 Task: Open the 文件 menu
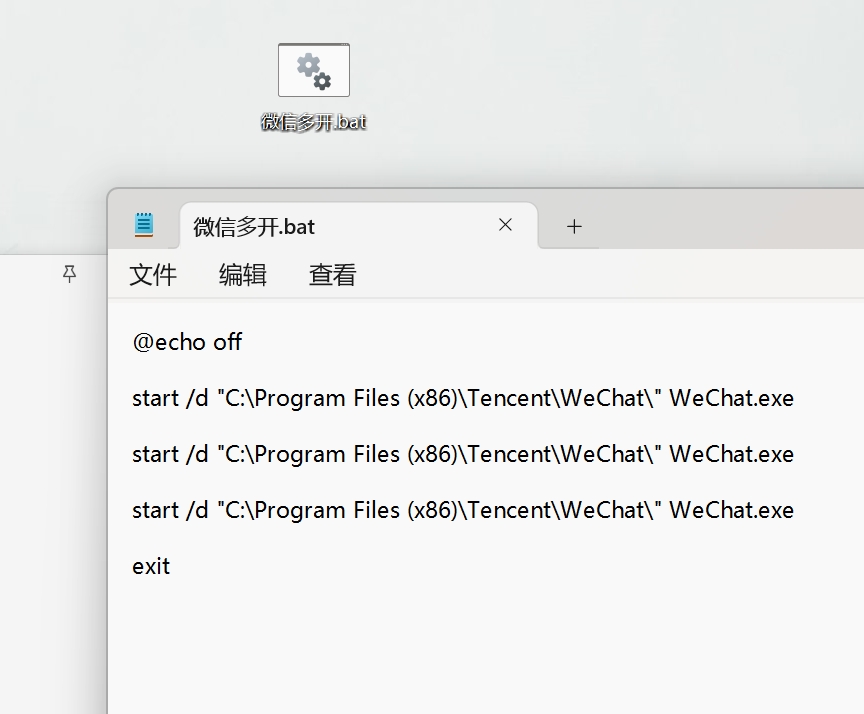(x=153, y=274)
